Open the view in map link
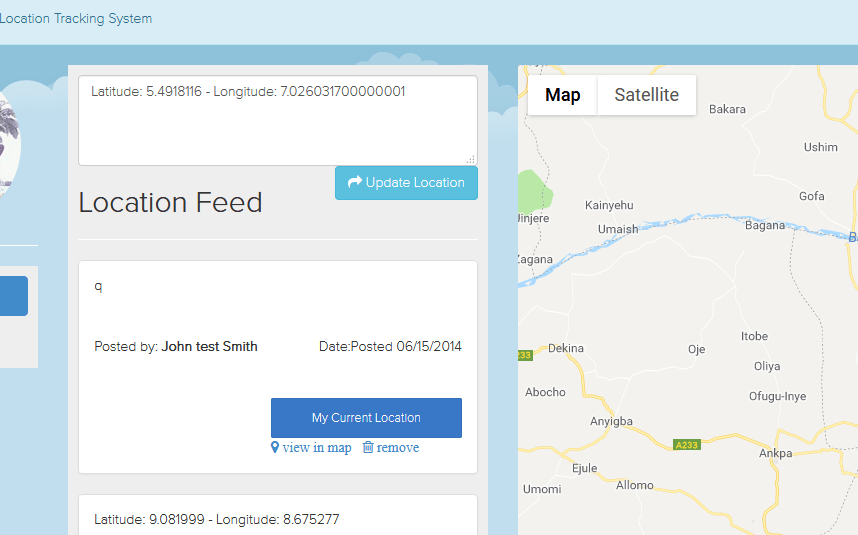 point(317,447)
